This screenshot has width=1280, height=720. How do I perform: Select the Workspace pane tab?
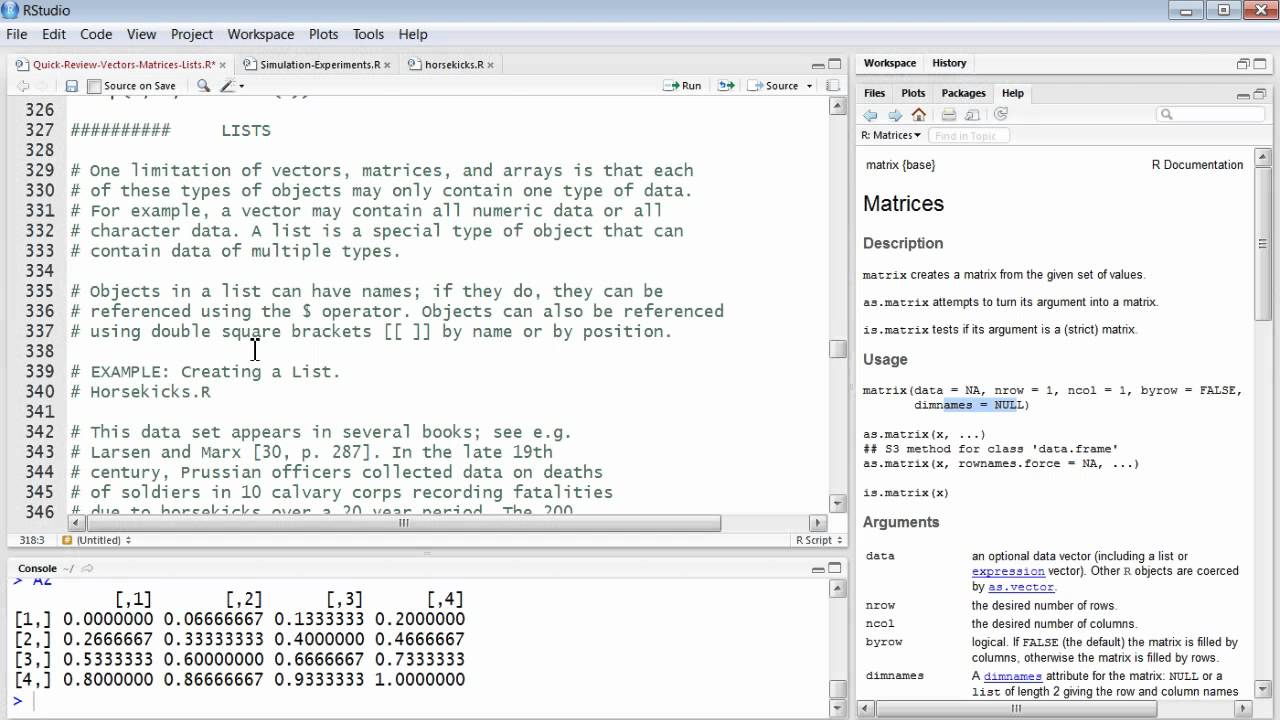(x=890, y=63)
